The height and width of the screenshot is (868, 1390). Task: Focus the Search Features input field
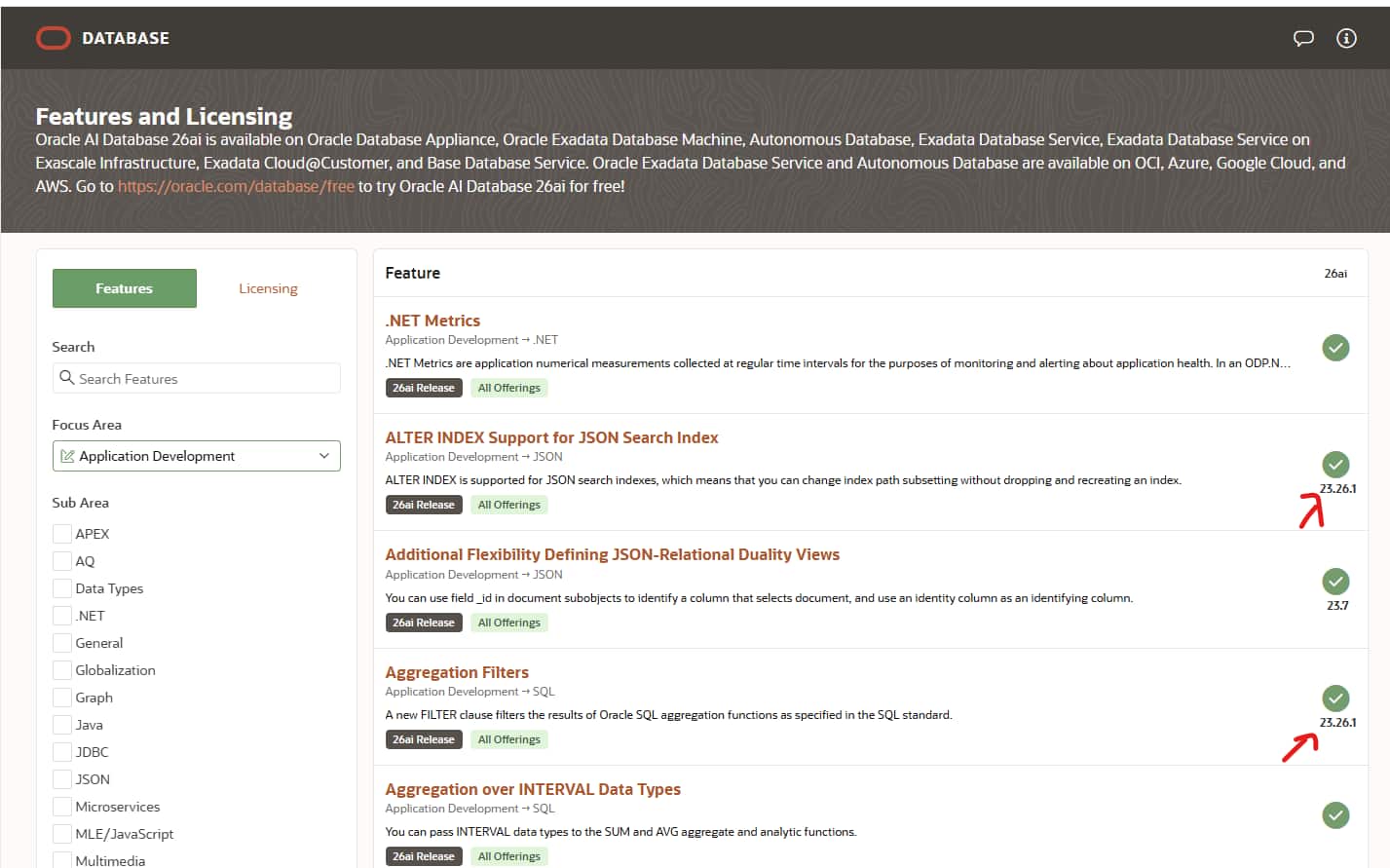click(196, 378)
